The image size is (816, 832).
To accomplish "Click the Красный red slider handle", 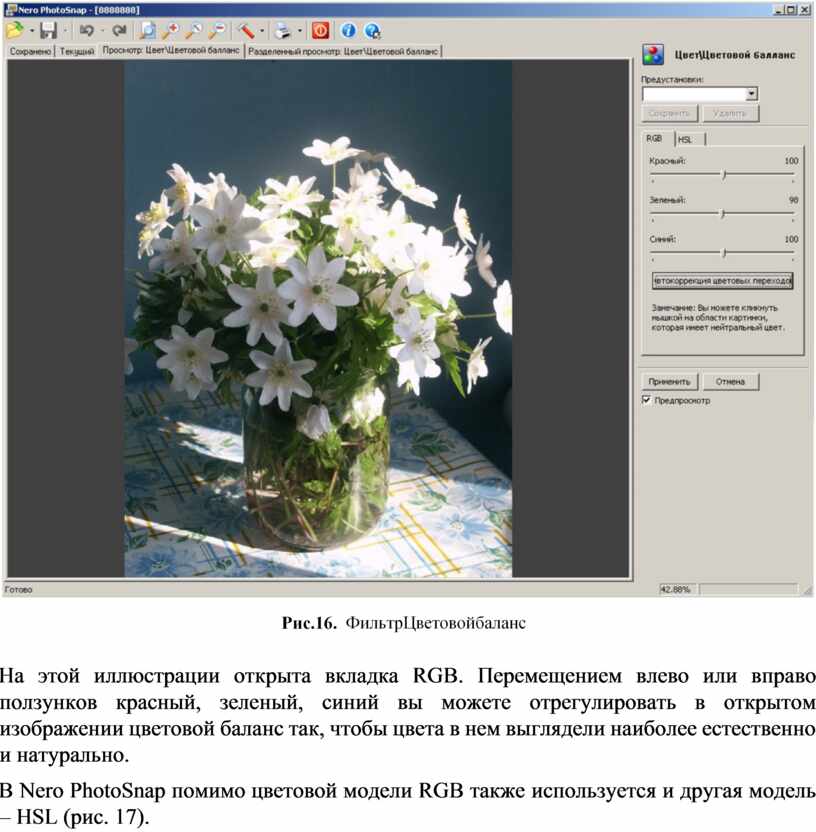I will click(x=724, y=174).
